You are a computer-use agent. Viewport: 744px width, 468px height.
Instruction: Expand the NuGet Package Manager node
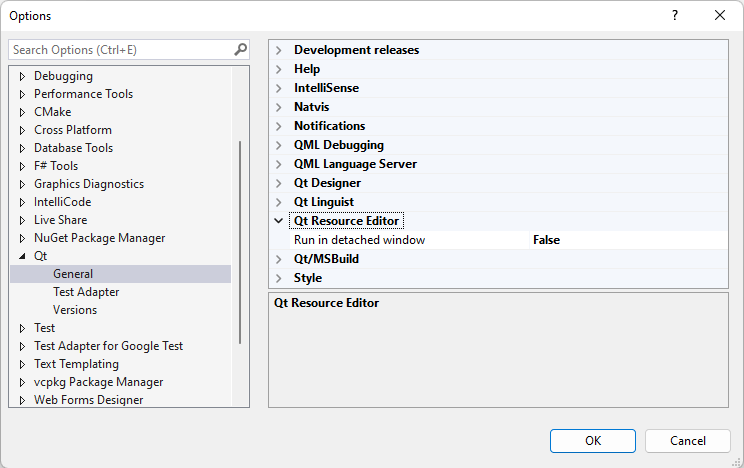point(22,238)
